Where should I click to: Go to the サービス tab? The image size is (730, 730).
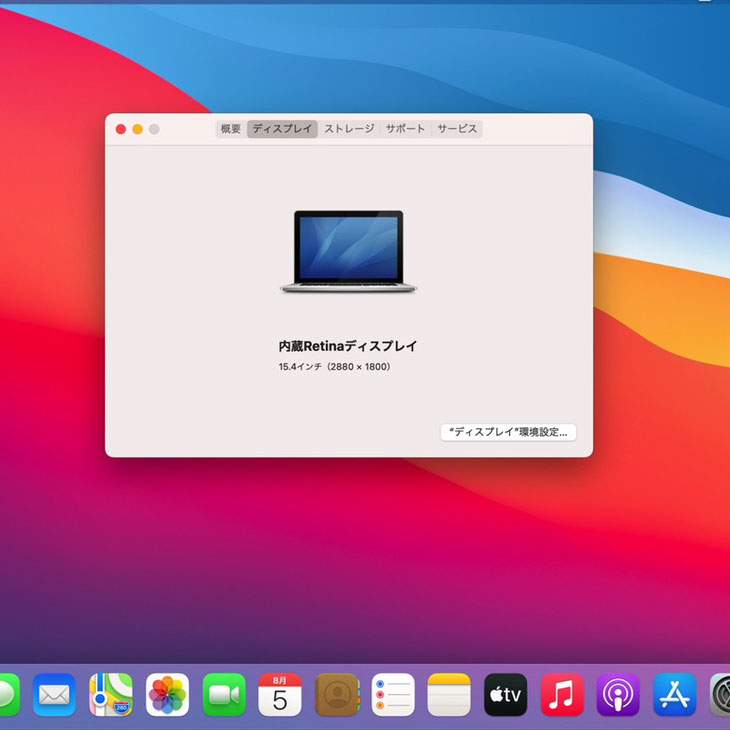[457, 129]
